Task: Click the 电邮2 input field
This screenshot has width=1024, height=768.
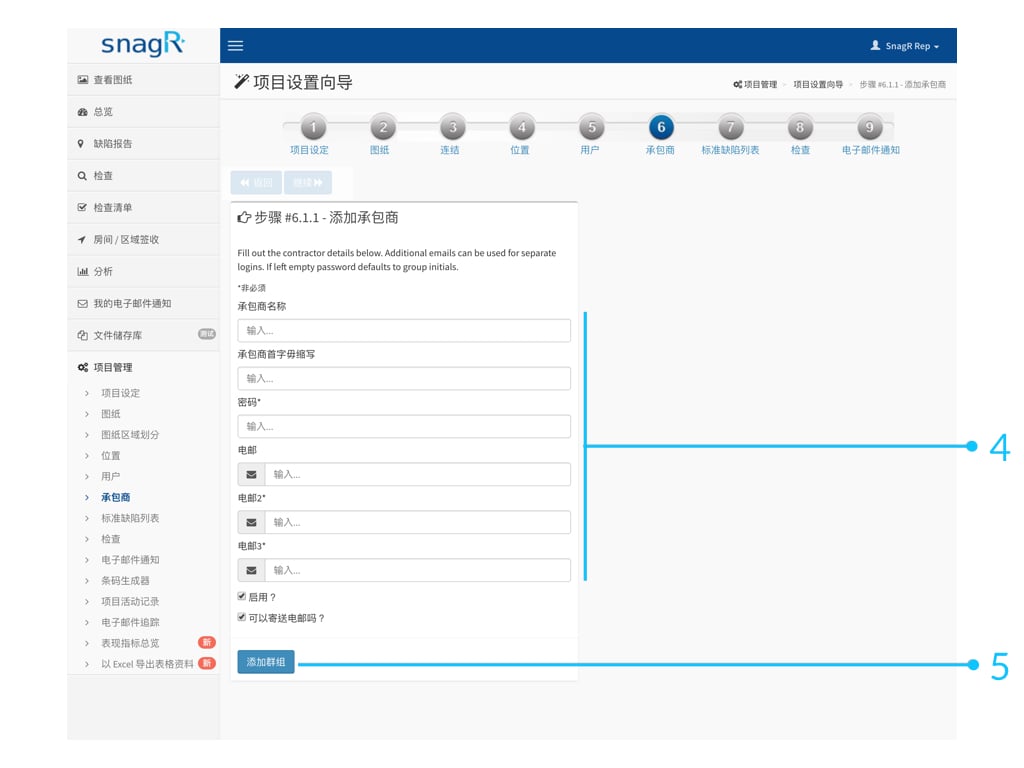Action: click(417, 522)
